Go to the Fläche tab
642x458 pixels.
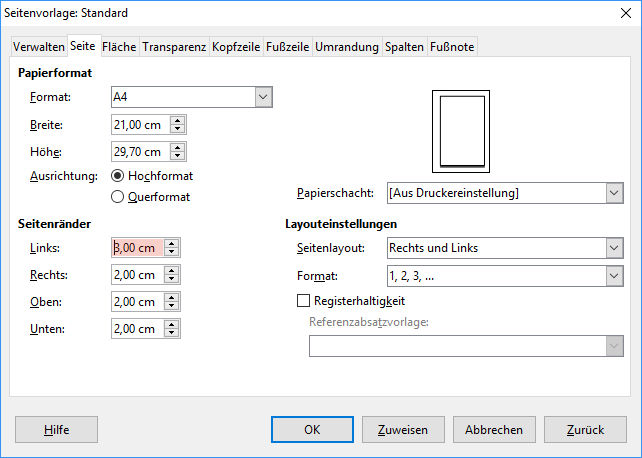(x=119, y=47)
